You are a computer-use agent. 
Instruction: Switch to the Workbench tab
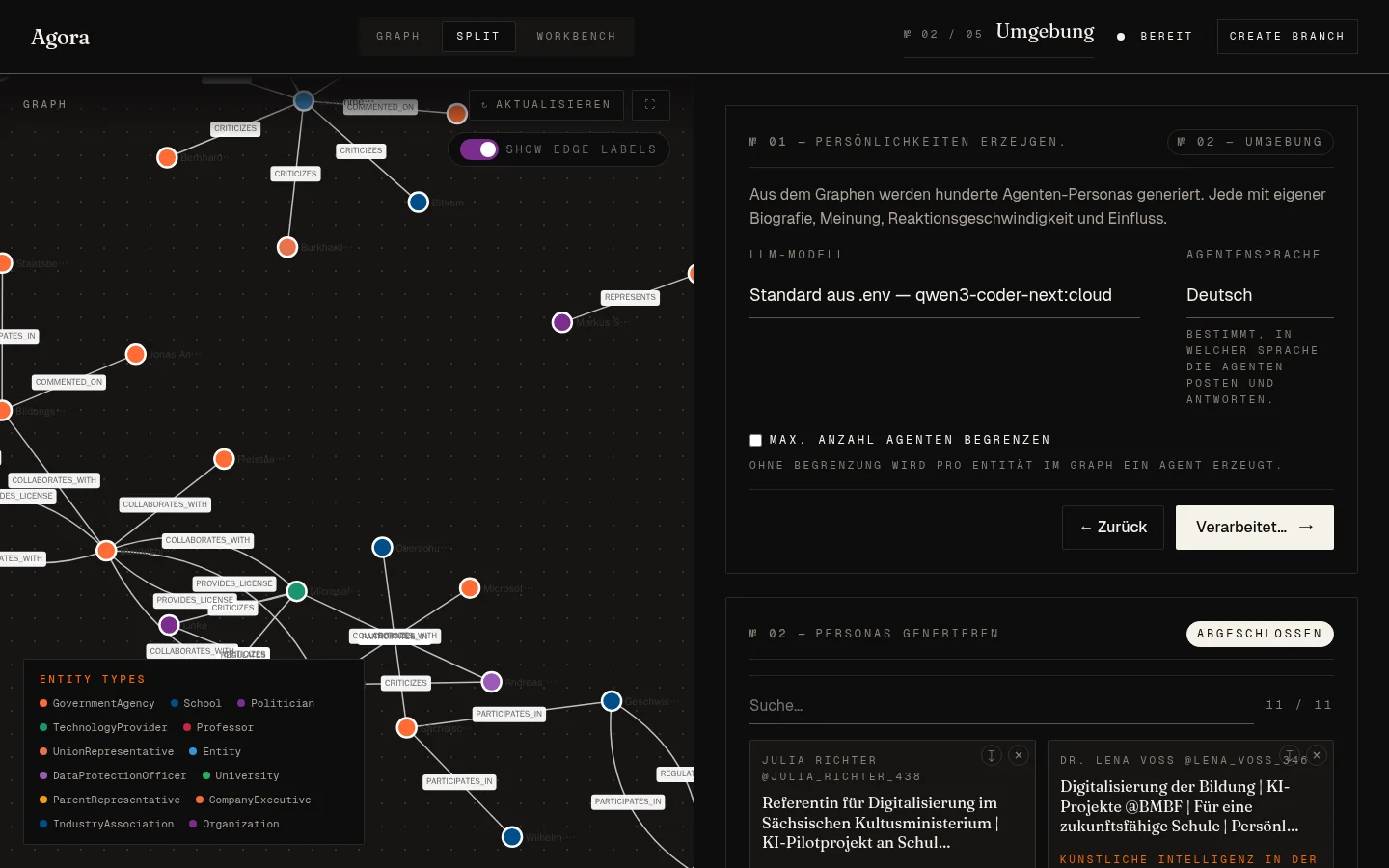[576, 36]
